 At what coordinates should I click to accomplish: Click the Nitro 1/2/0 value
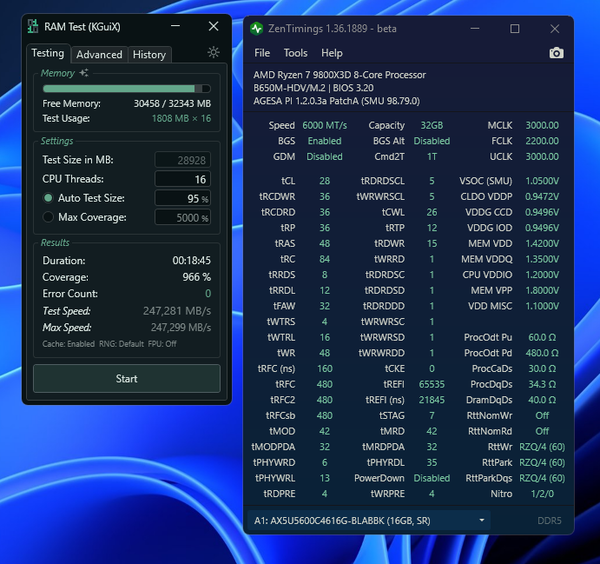coord(542,494)
